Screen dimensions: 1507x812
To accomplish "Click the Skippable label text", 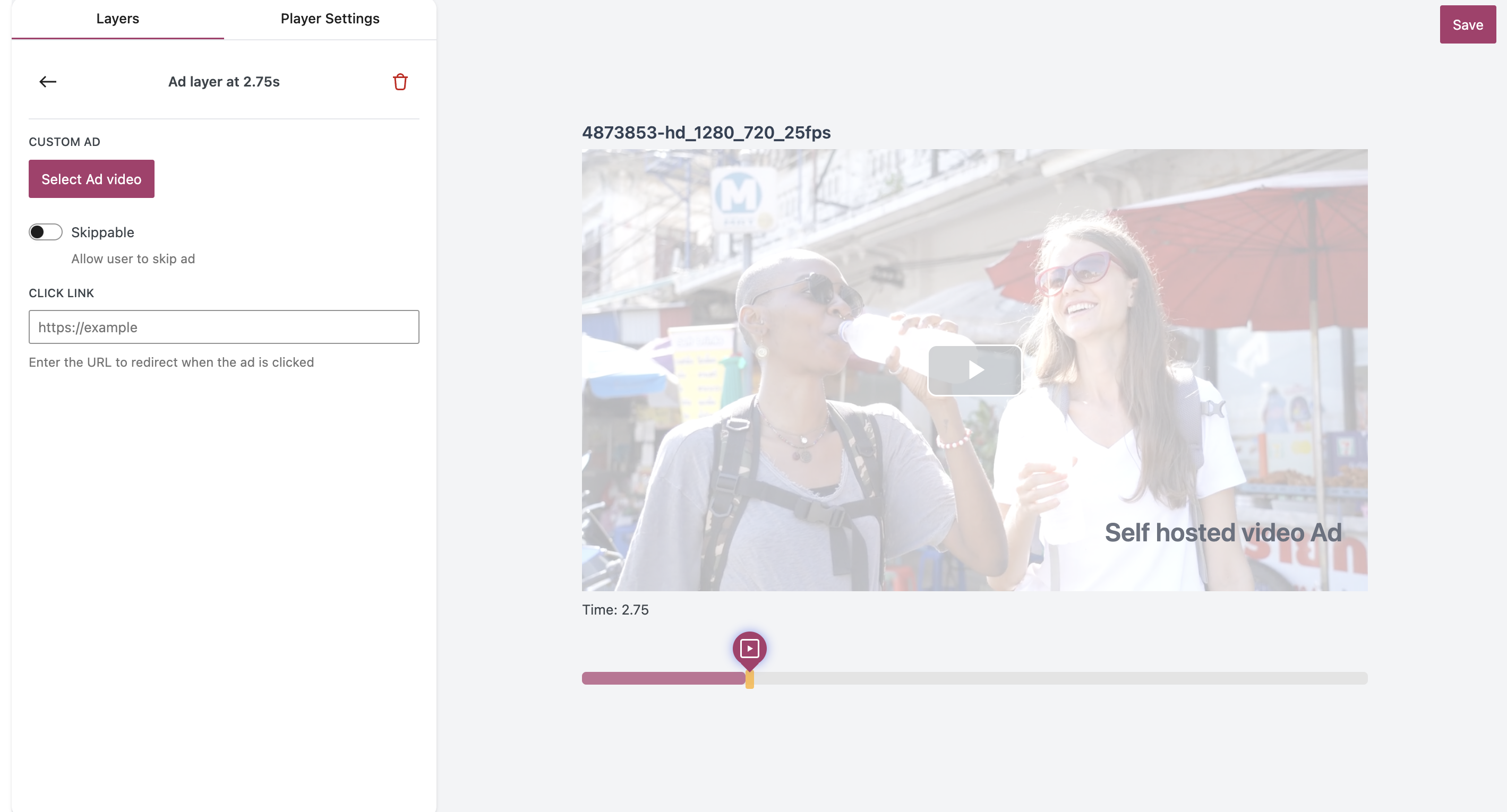I will (x=102, y=232).
